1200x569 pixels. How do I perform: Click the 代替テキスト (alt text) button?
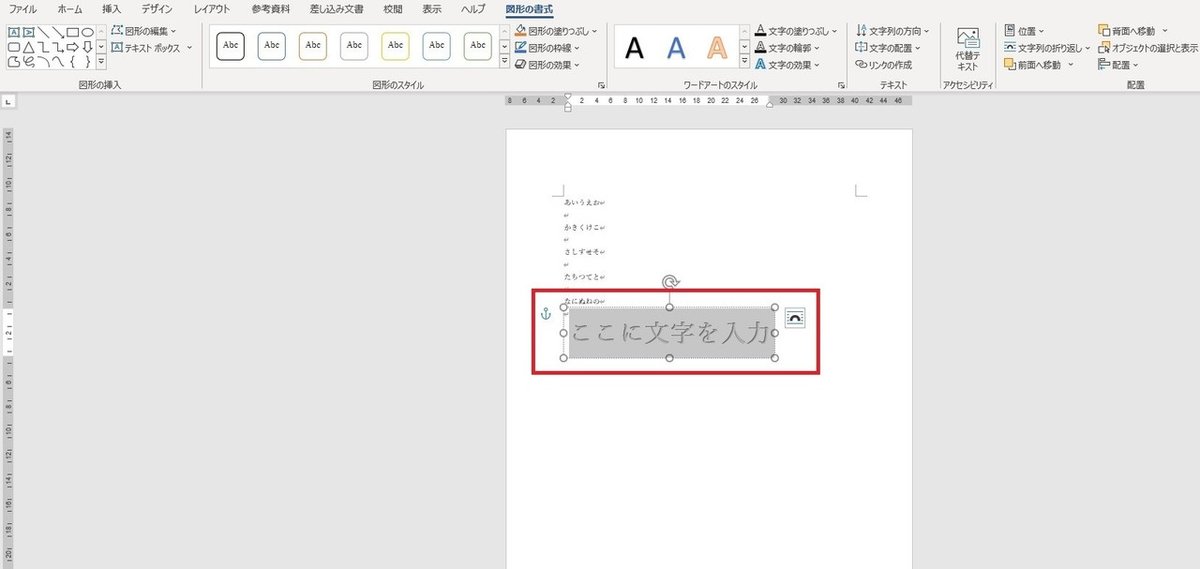(968, 48)
